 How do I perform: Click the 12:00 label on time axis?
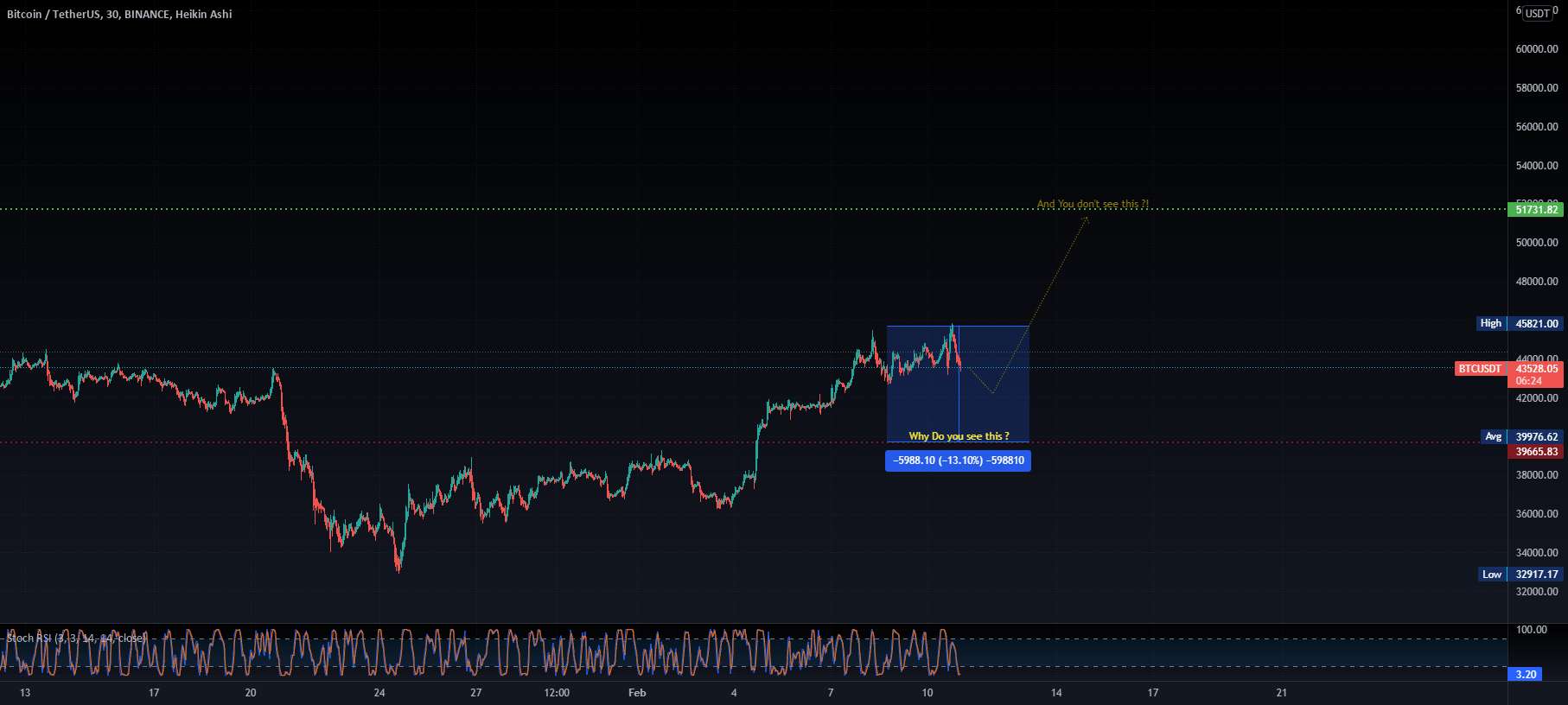[557, 693]
